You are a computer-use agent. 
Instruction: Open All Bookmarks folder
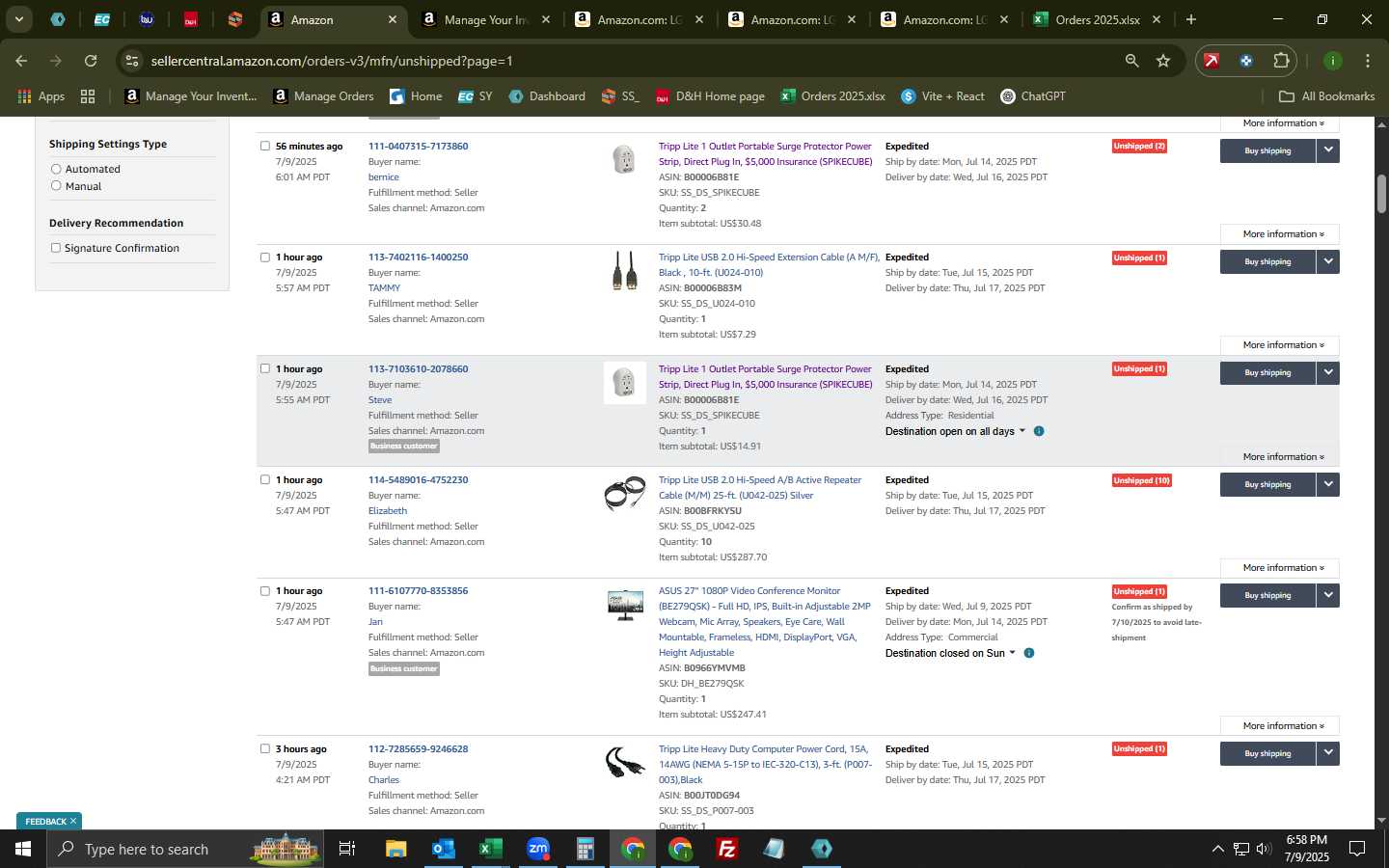[1326, 96]
